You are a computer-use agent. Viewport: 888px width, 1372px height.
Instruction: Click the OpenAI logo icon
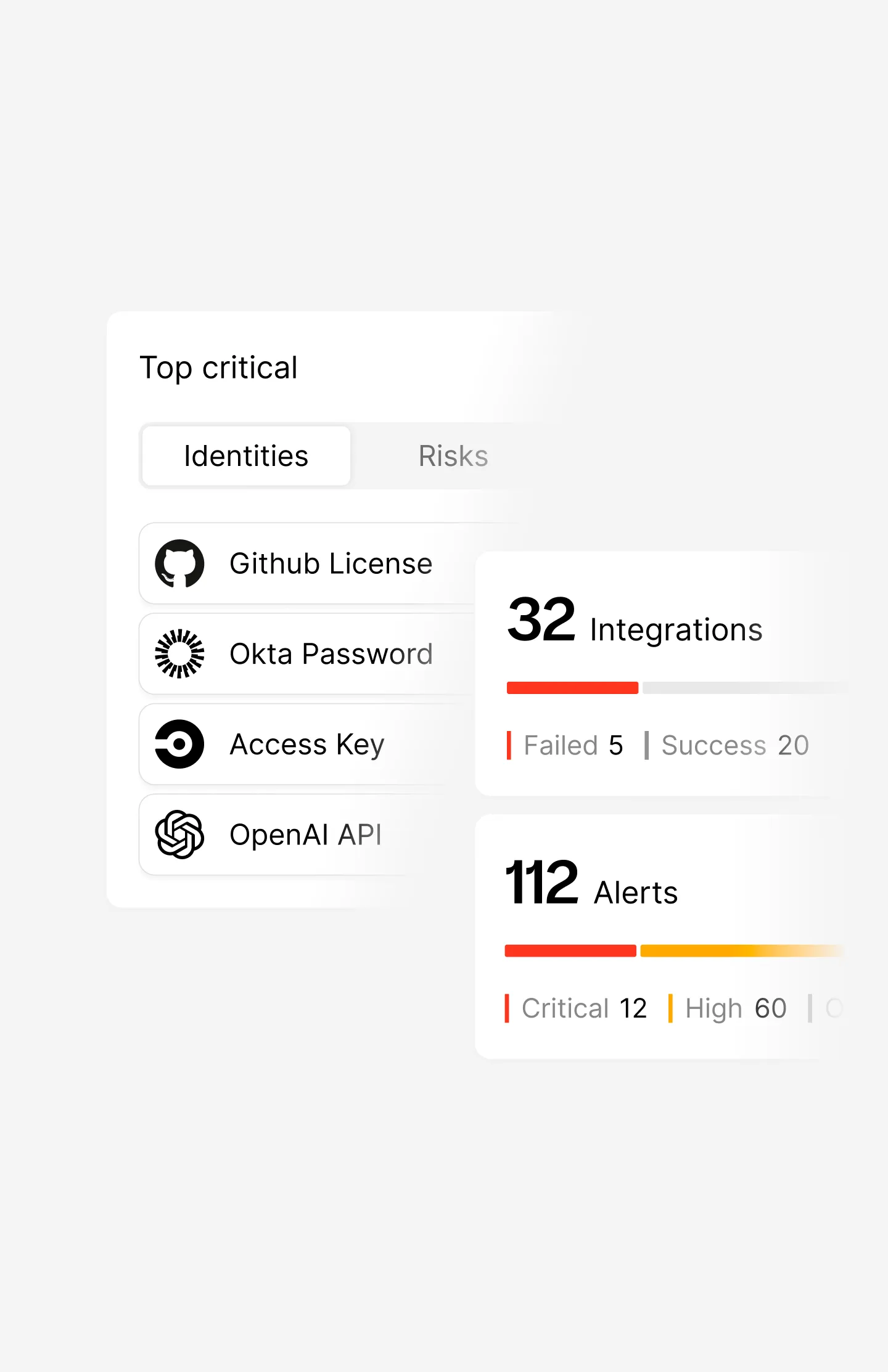coord(179,835)
